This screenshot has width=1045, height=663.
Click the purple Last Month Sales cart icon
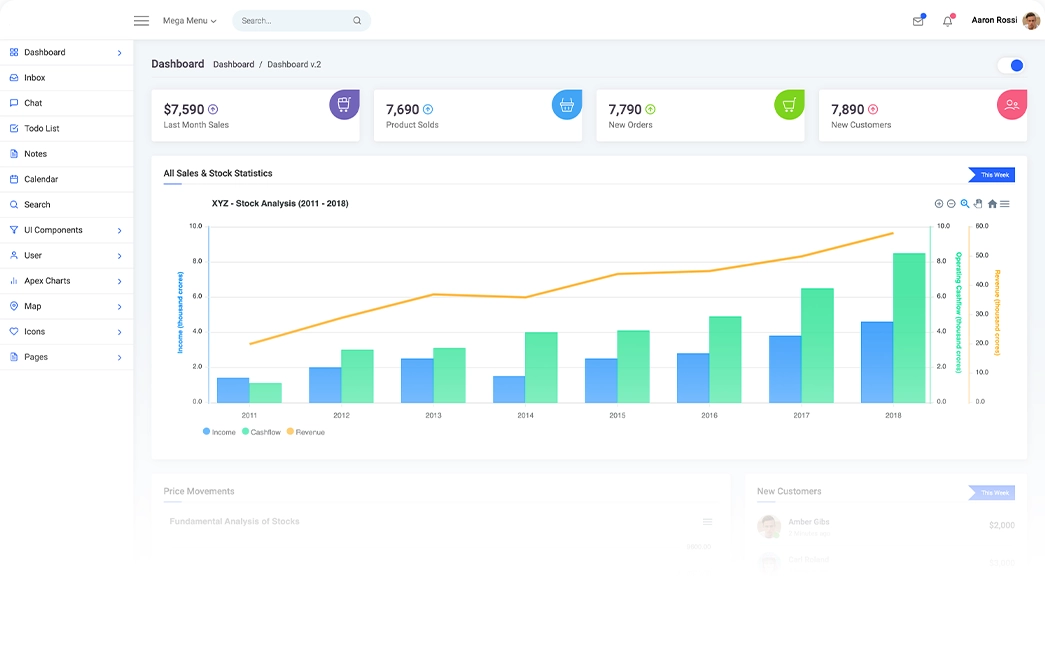[x=344, y=104]
